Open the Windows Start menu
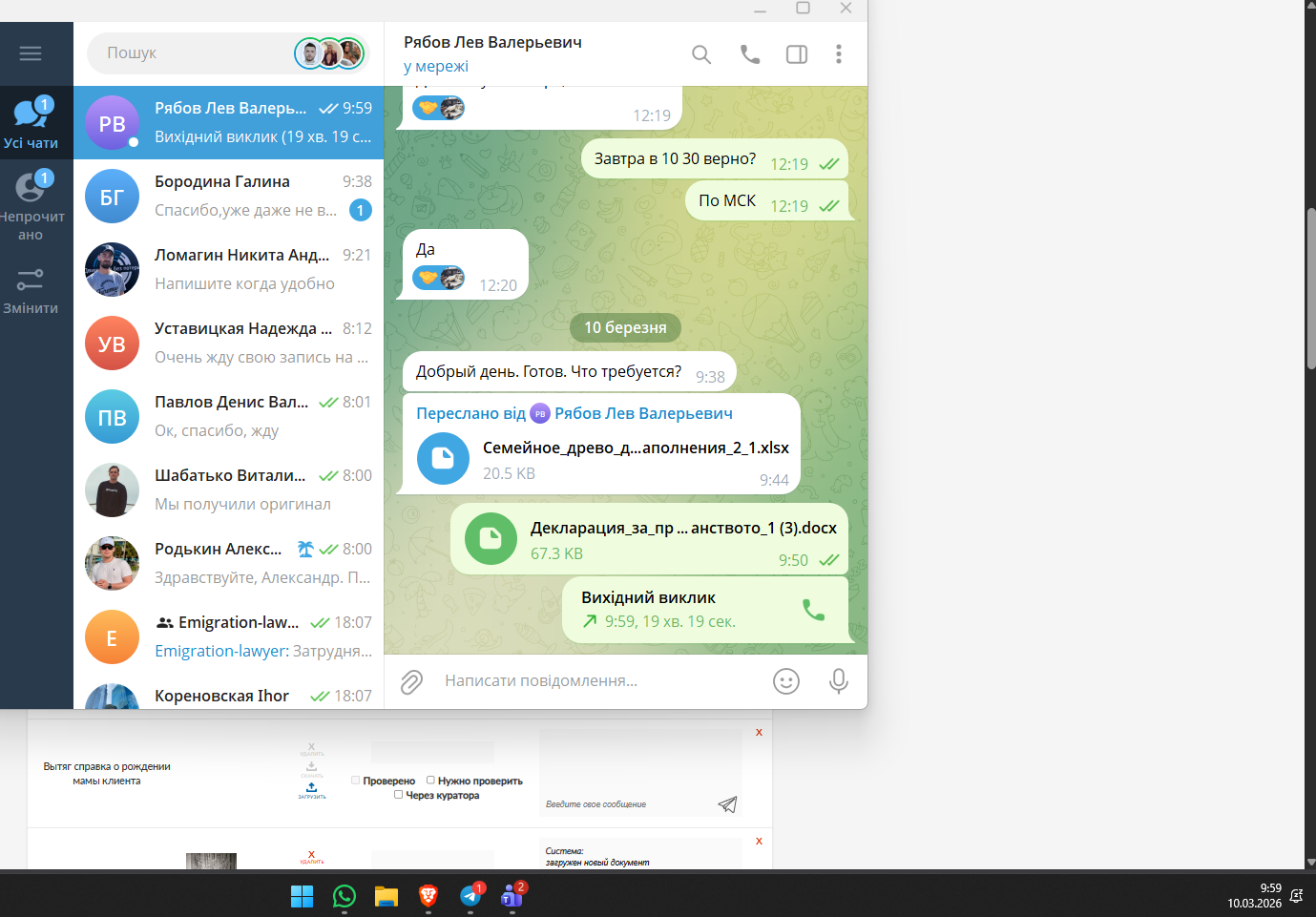This screenshot has height=917, width=1316. [x=302, y=896]
